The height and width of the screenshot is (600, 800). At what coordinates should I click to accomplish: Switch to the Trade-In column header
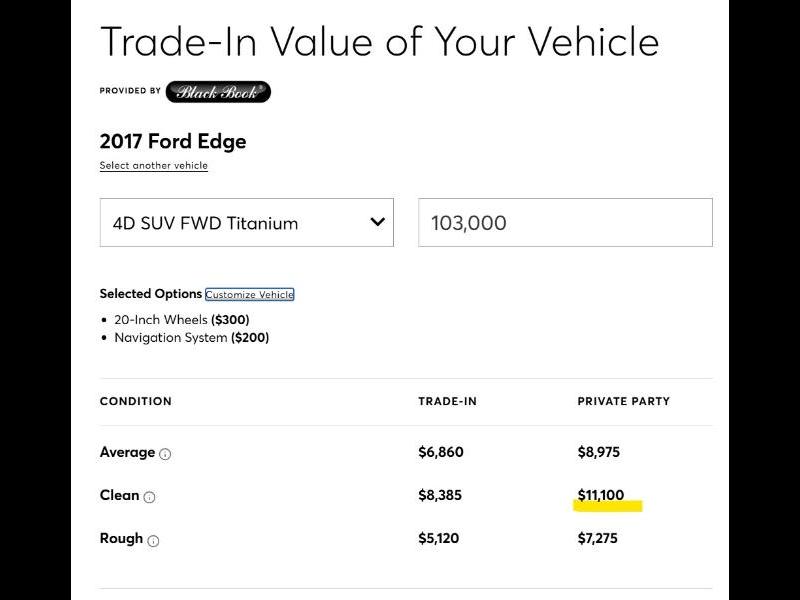(447, 401)
